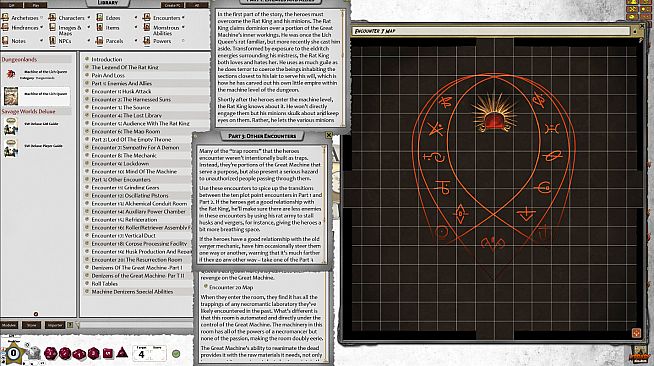Open the Store button
This screenshot has width=654, height=366.
click(x=32, y=325)
